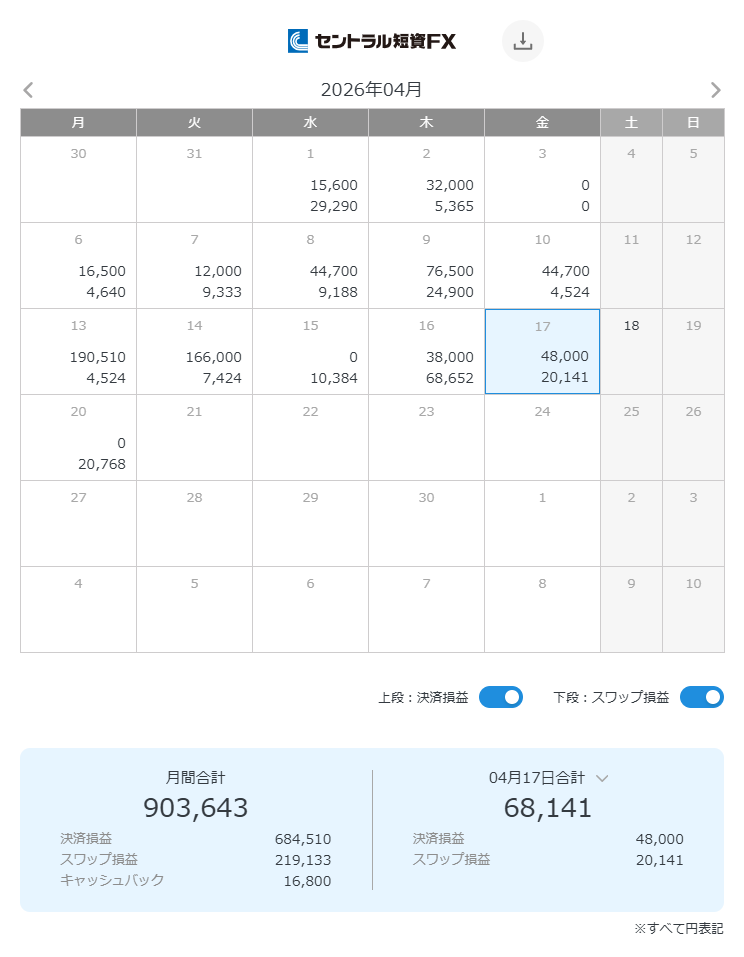Click the Central Tanshi FX logo
The width and height of the screenshot is (744, 957).
click(372, 41)
